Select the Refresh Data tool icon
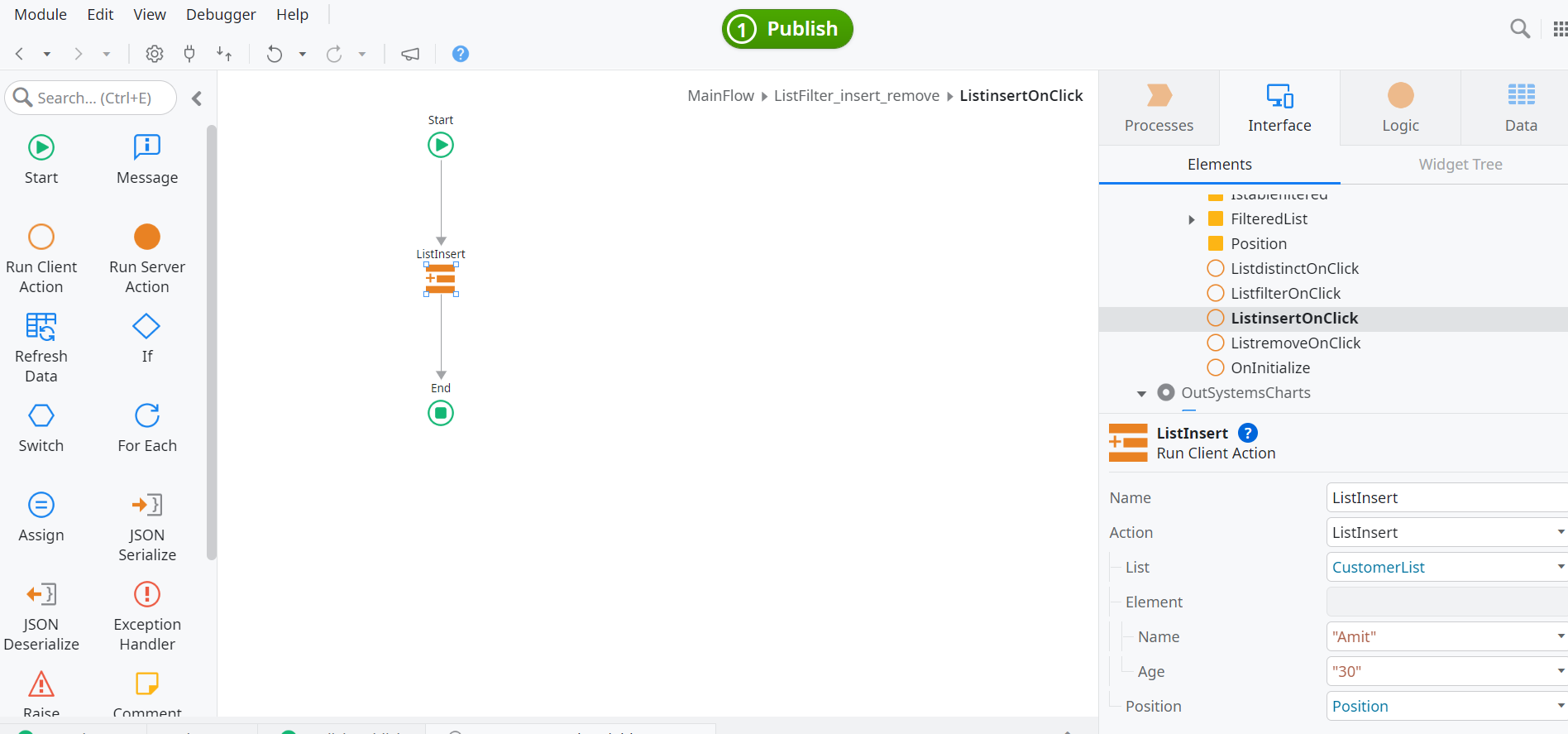The height and width of the screenshot is (734, 1568). (x=41, y=326)
